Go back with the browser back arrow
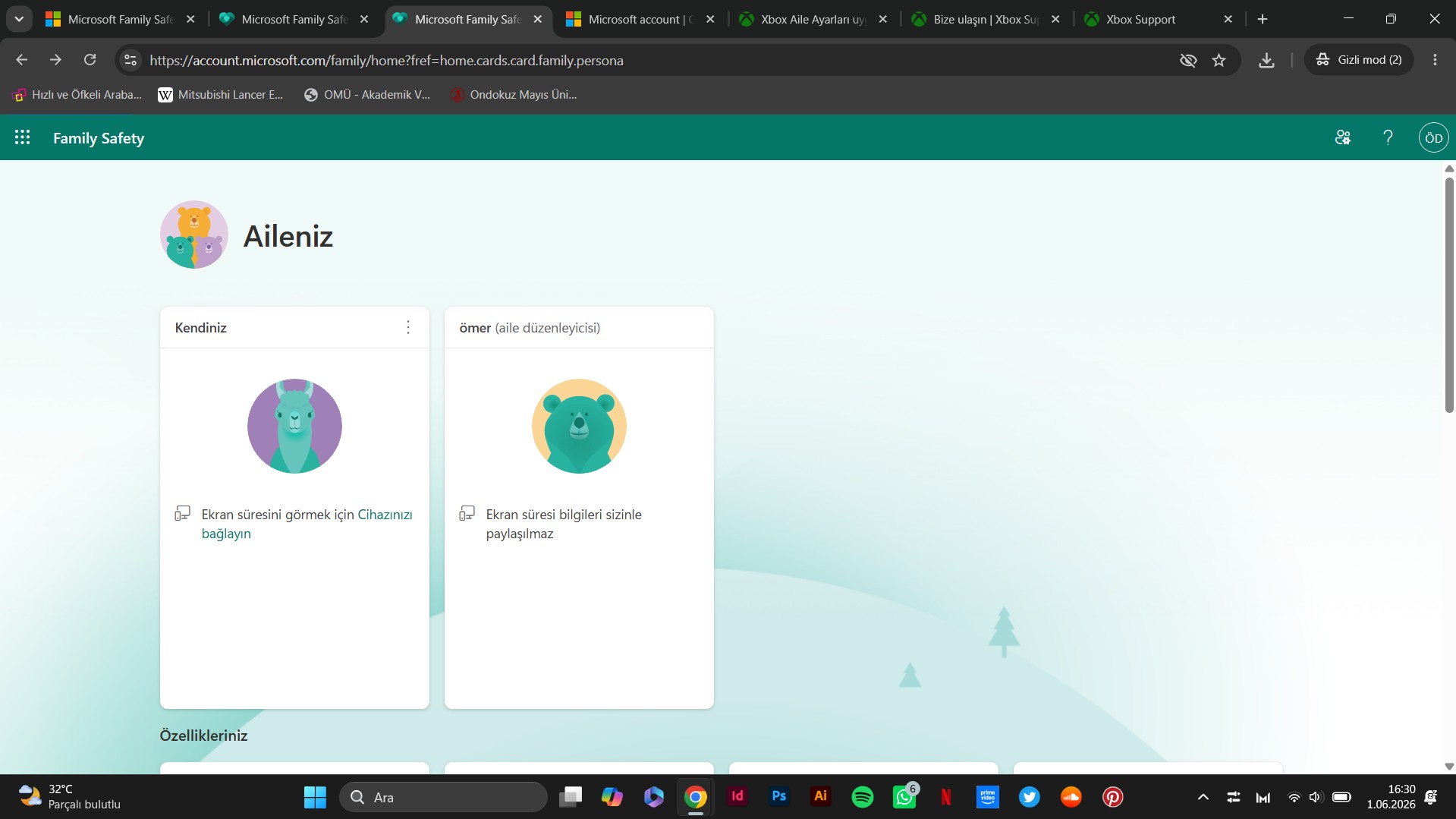1456x819 pixels. pyautogui.click(x=21, y=60)
